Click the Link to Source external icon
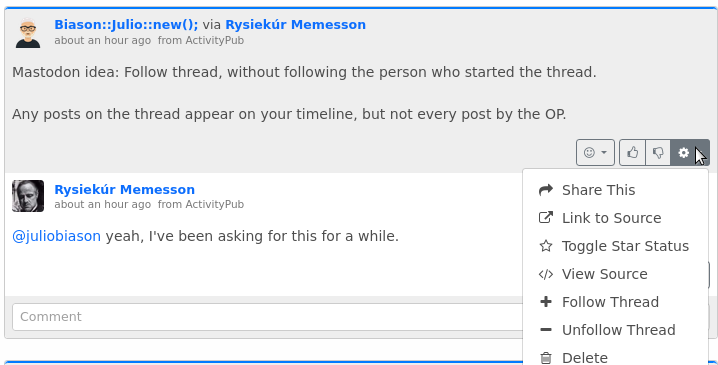Image resolution: width=718 pixels, height=365 pixels. 546,218
